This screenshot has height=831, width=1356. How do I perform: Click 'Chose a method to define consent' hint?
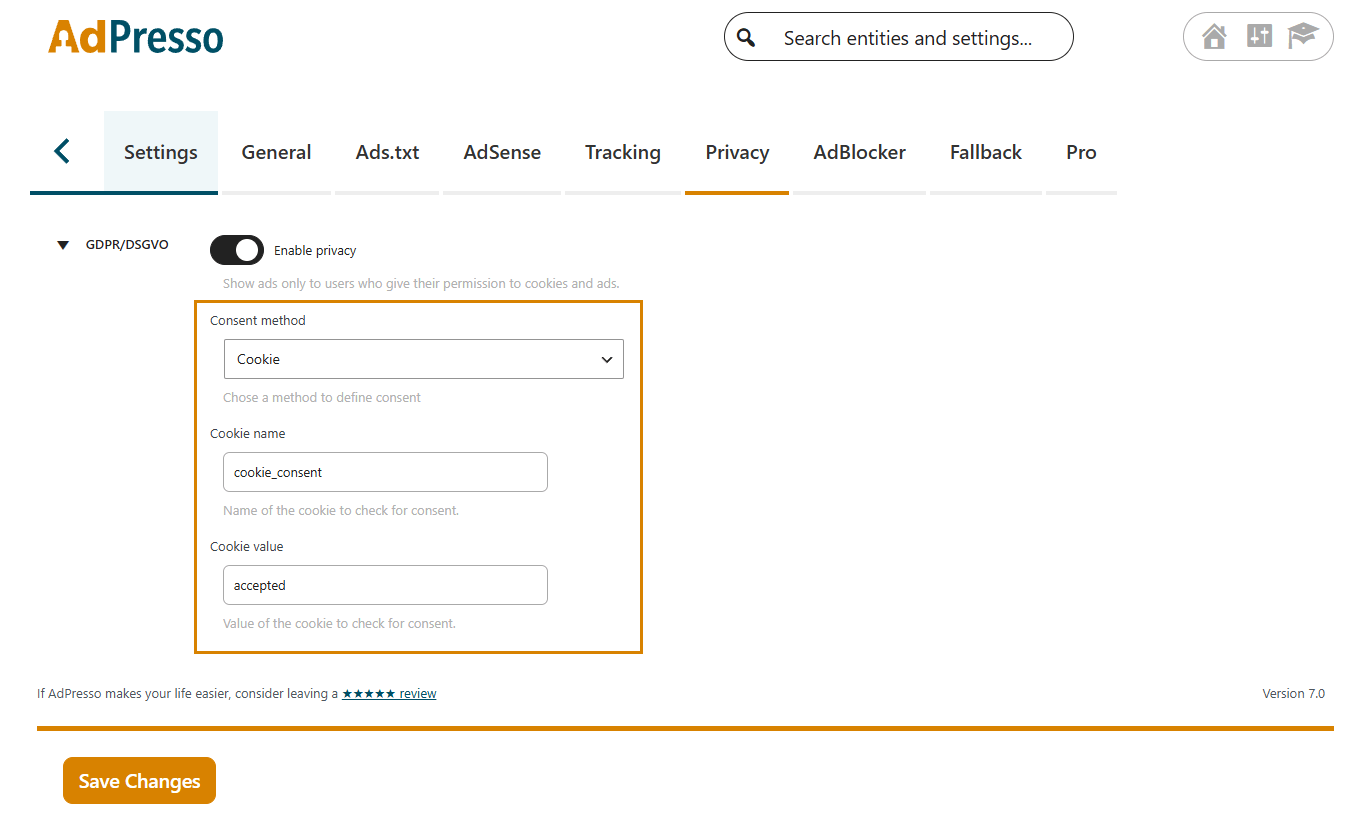coord(322,397)
